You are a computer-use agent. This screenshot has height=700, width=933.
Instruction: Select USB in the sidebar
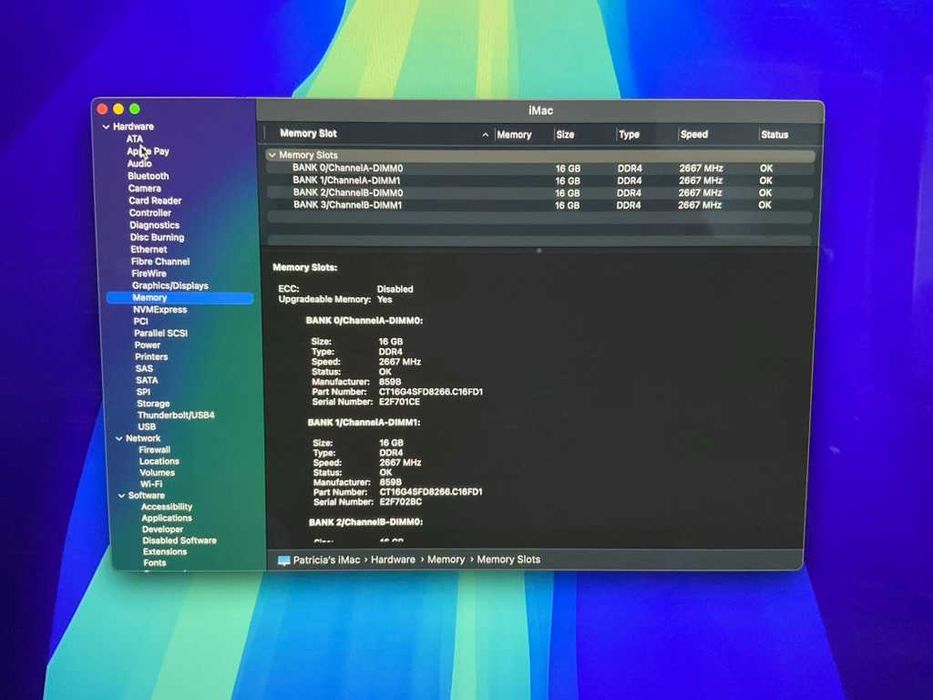click(147, 427)
